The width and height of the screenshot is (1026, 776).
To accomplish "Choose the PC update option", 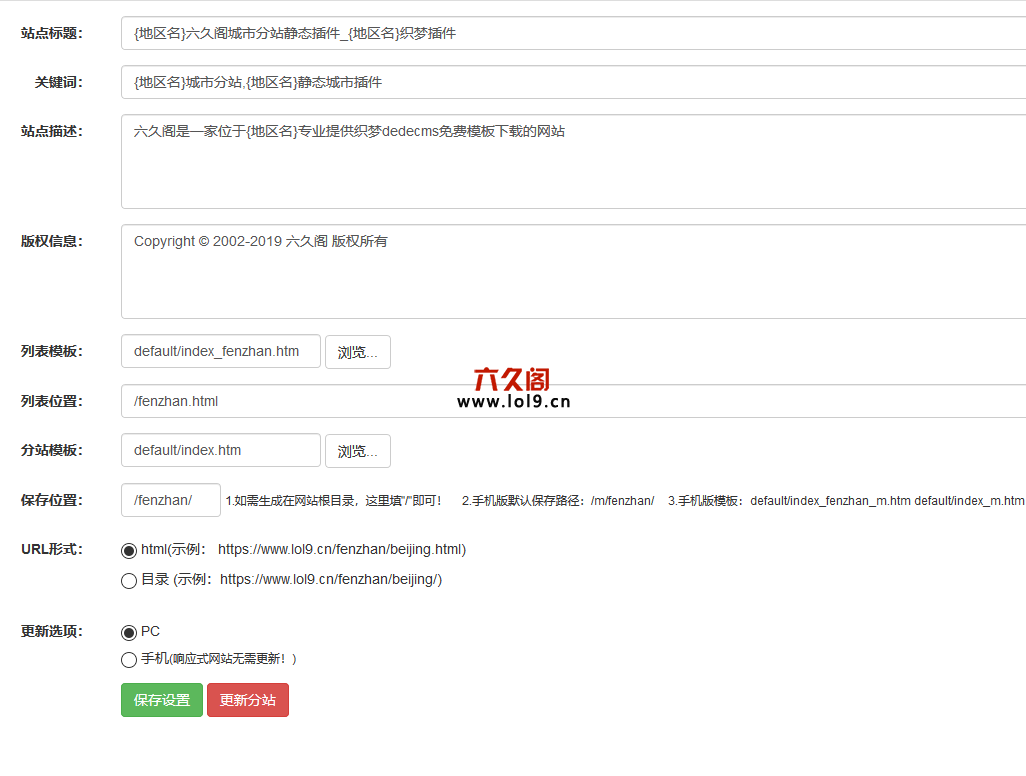I will pyautogui.click(x=129, y=633).
